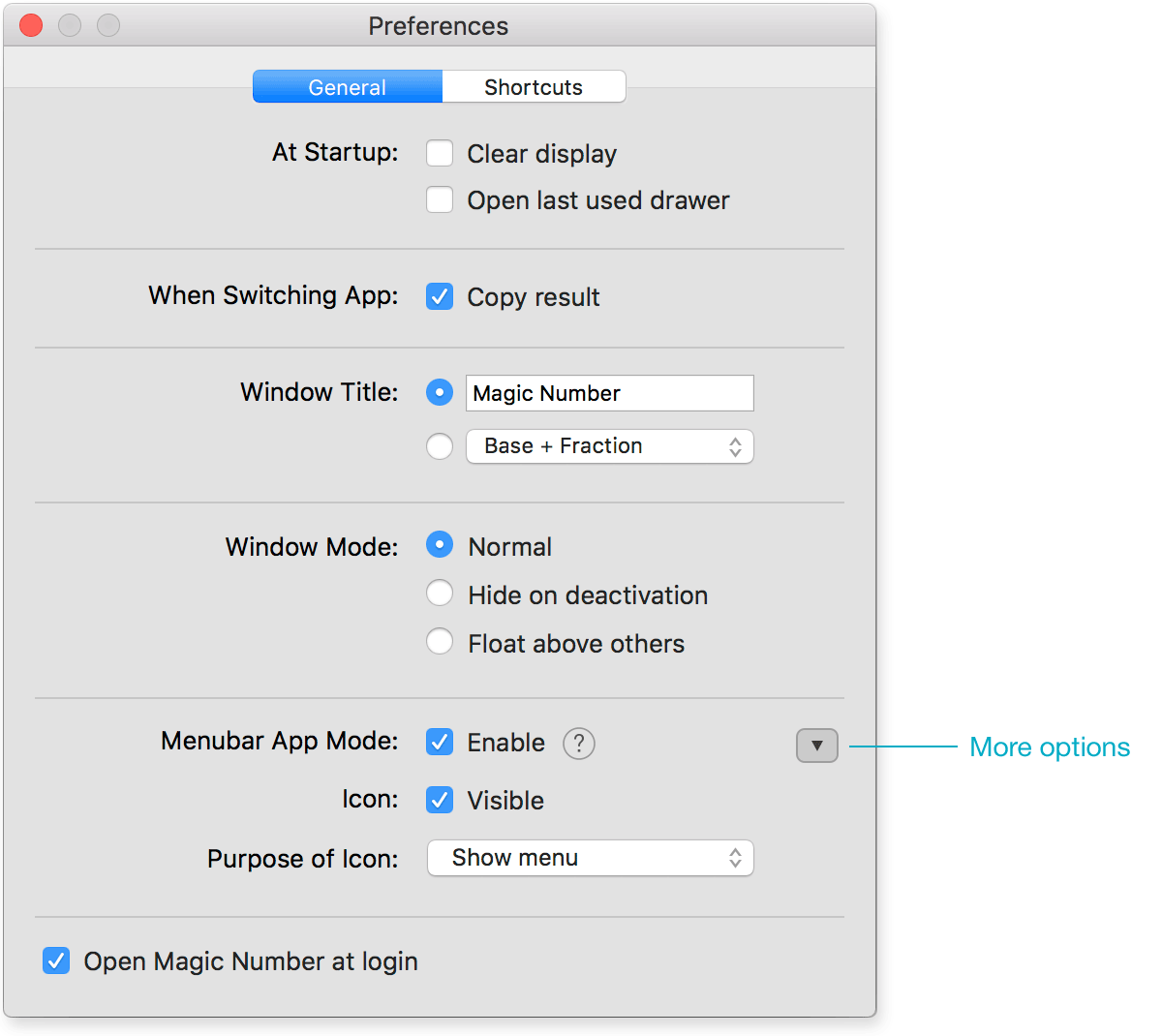Click the Magic Number title text field
The image size is (1162, 1036).
pos(610,393)
